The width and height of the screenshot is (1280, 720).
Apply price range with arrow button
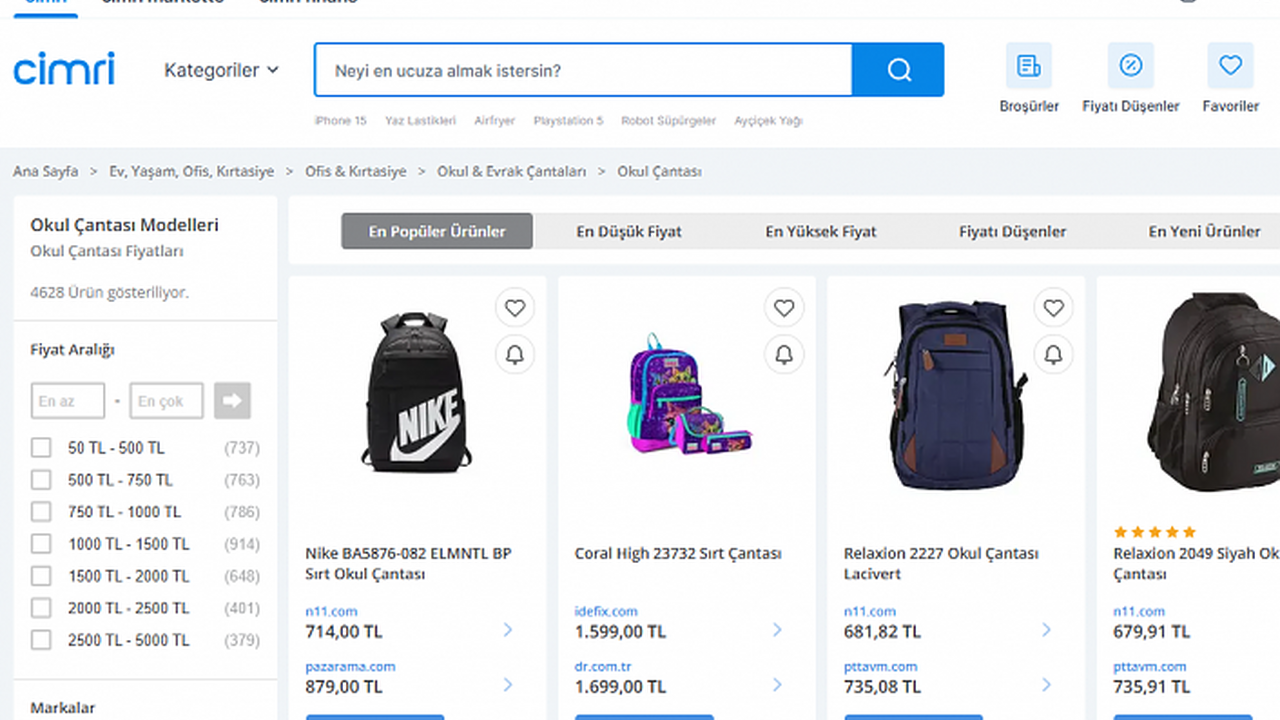click(x=232, y=401)
